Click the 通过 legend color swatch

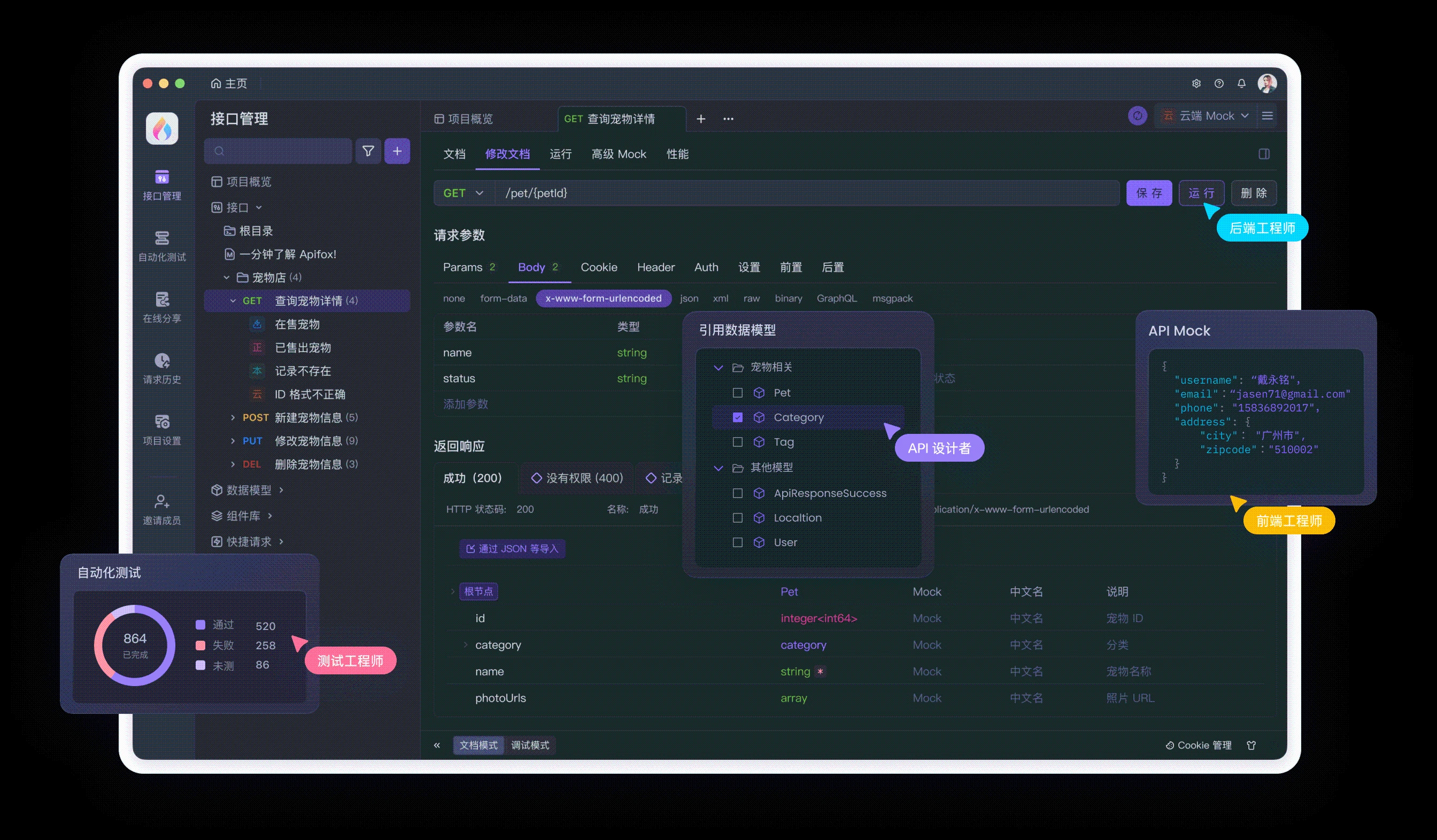click(200, 625)
